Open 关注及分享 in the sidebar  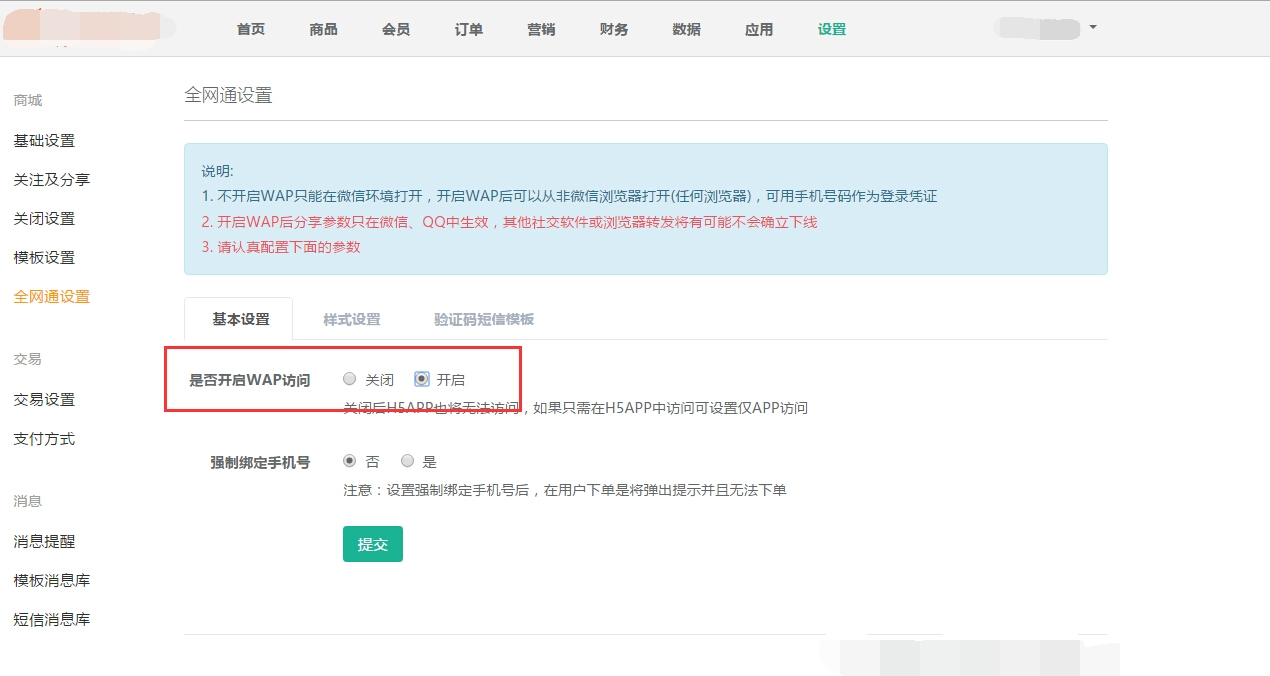[x=52, y=180]
